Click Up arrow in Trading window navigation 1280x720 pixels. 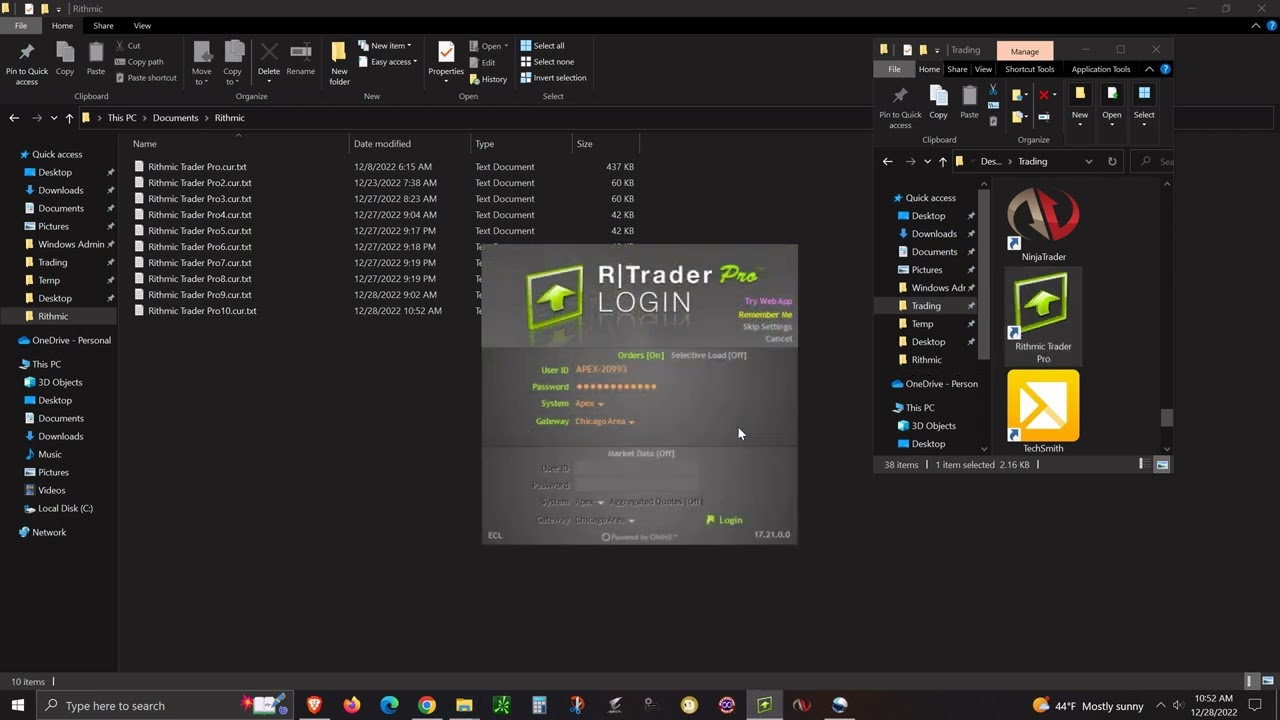(x=942, y=161)
